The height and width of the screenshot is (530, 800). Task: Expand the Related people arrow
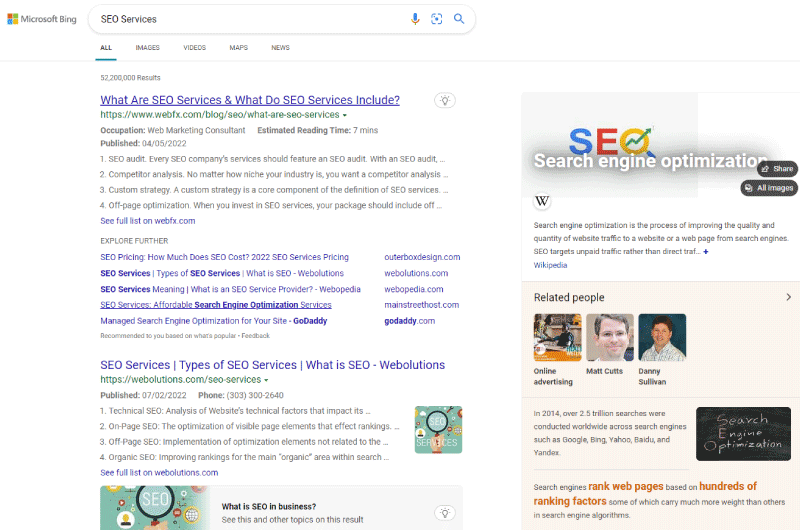pyautogui.click(x=788, y=297)
